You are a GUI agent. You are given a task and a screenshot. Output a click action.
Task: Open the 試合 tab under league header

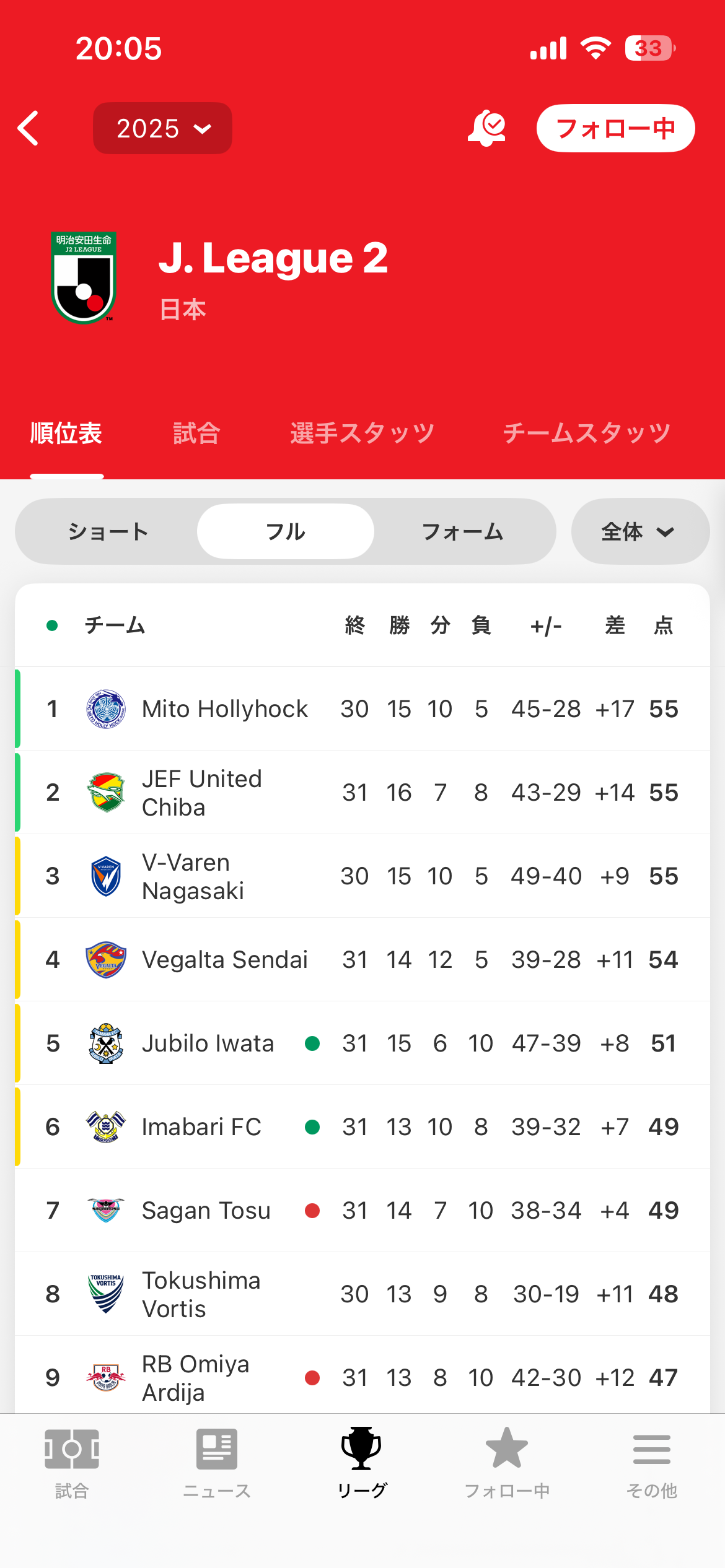coord(196,433)
